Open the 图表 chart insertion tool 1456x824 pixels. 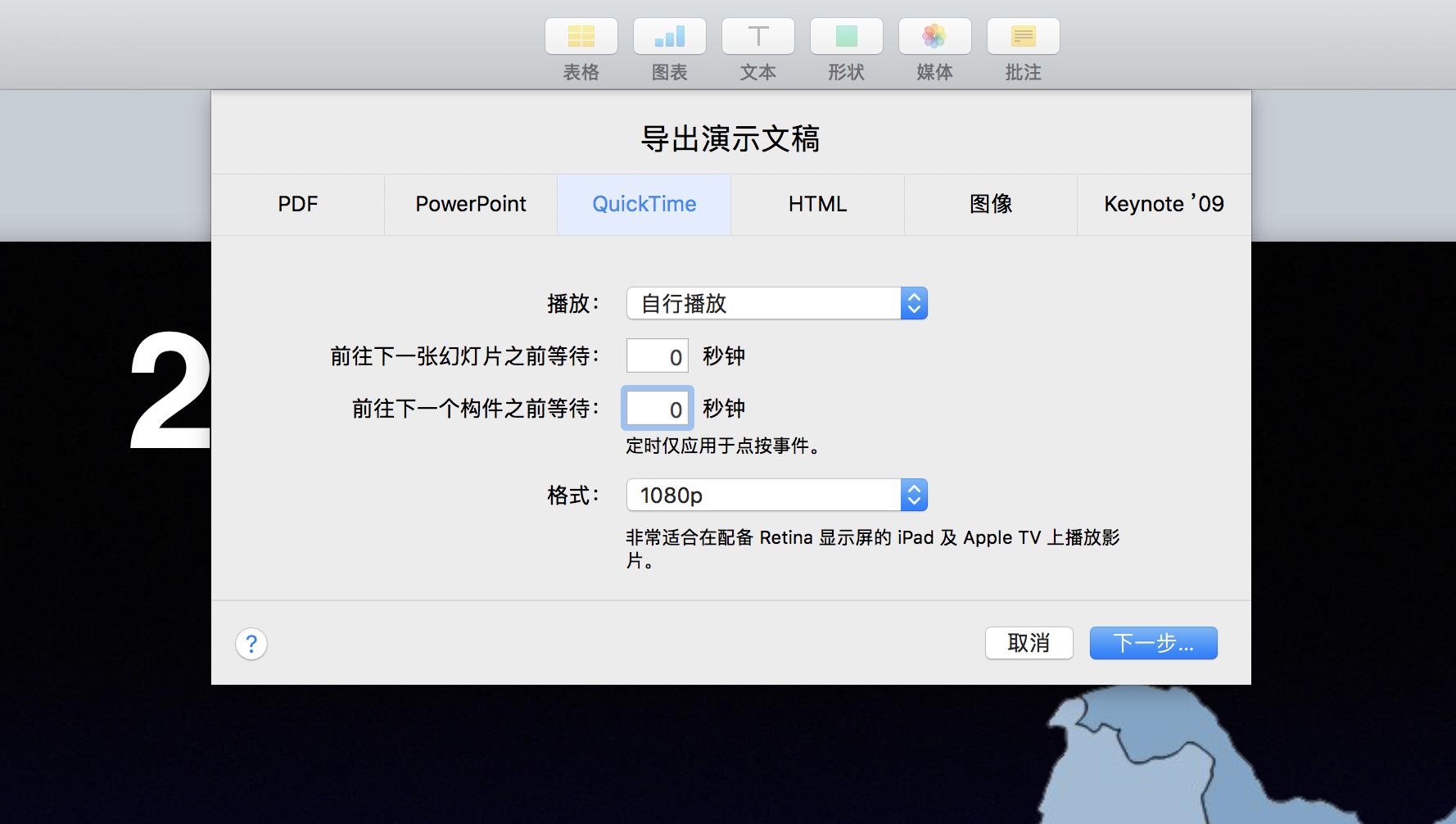670,36
